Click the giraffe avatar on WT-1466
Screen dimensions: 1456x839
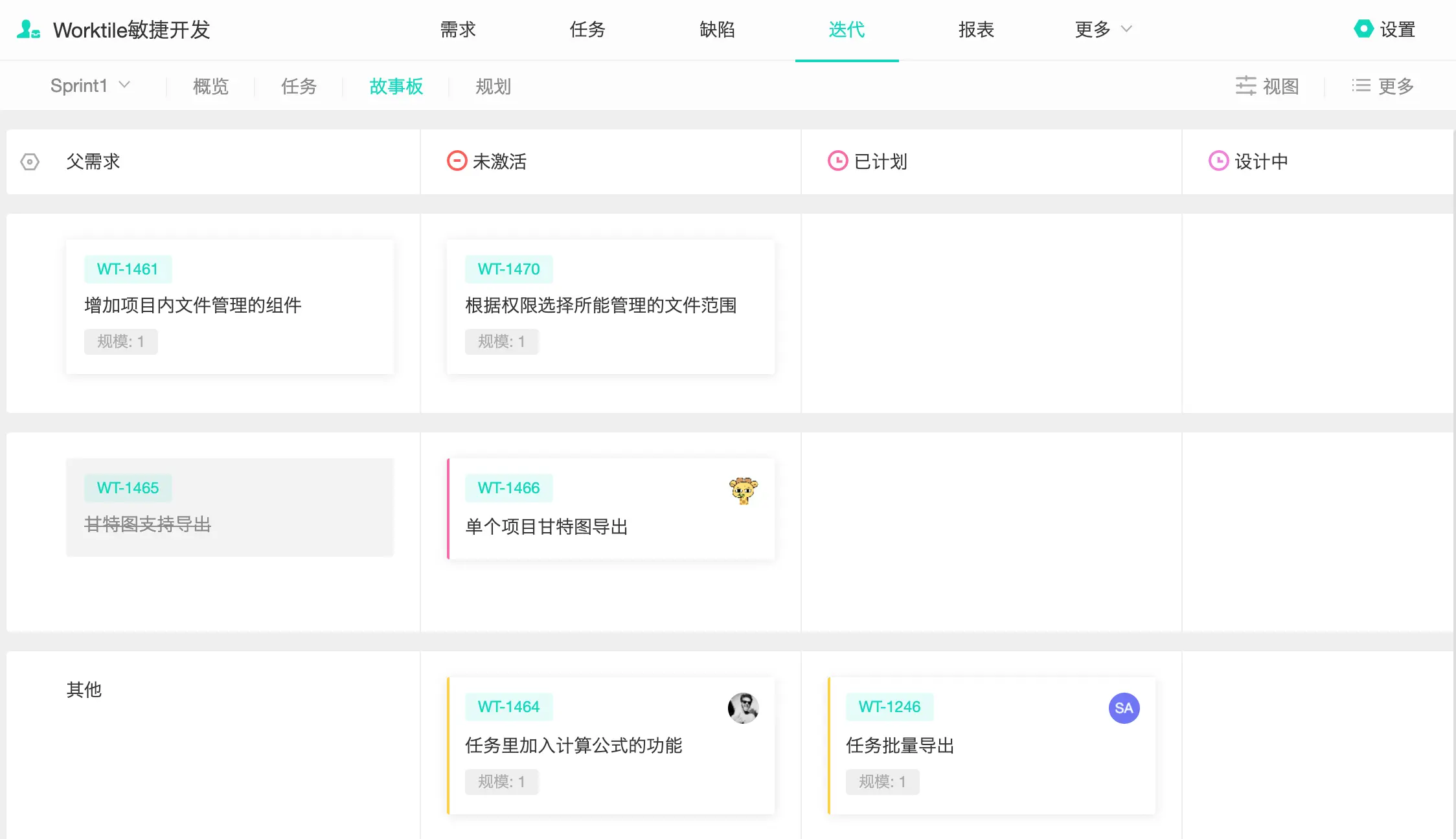pos(743,491)
